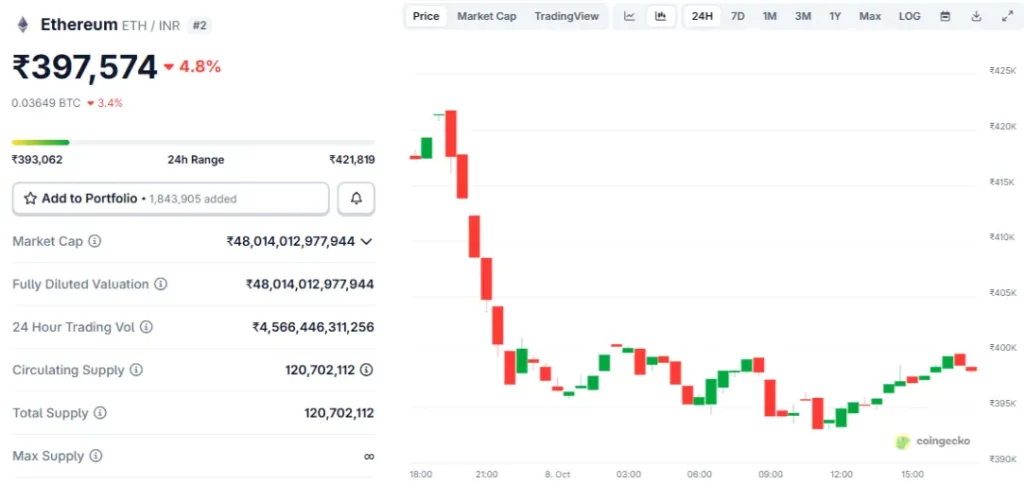
Task: Click info icon next to Max Supply
Action: click(96, 456)
